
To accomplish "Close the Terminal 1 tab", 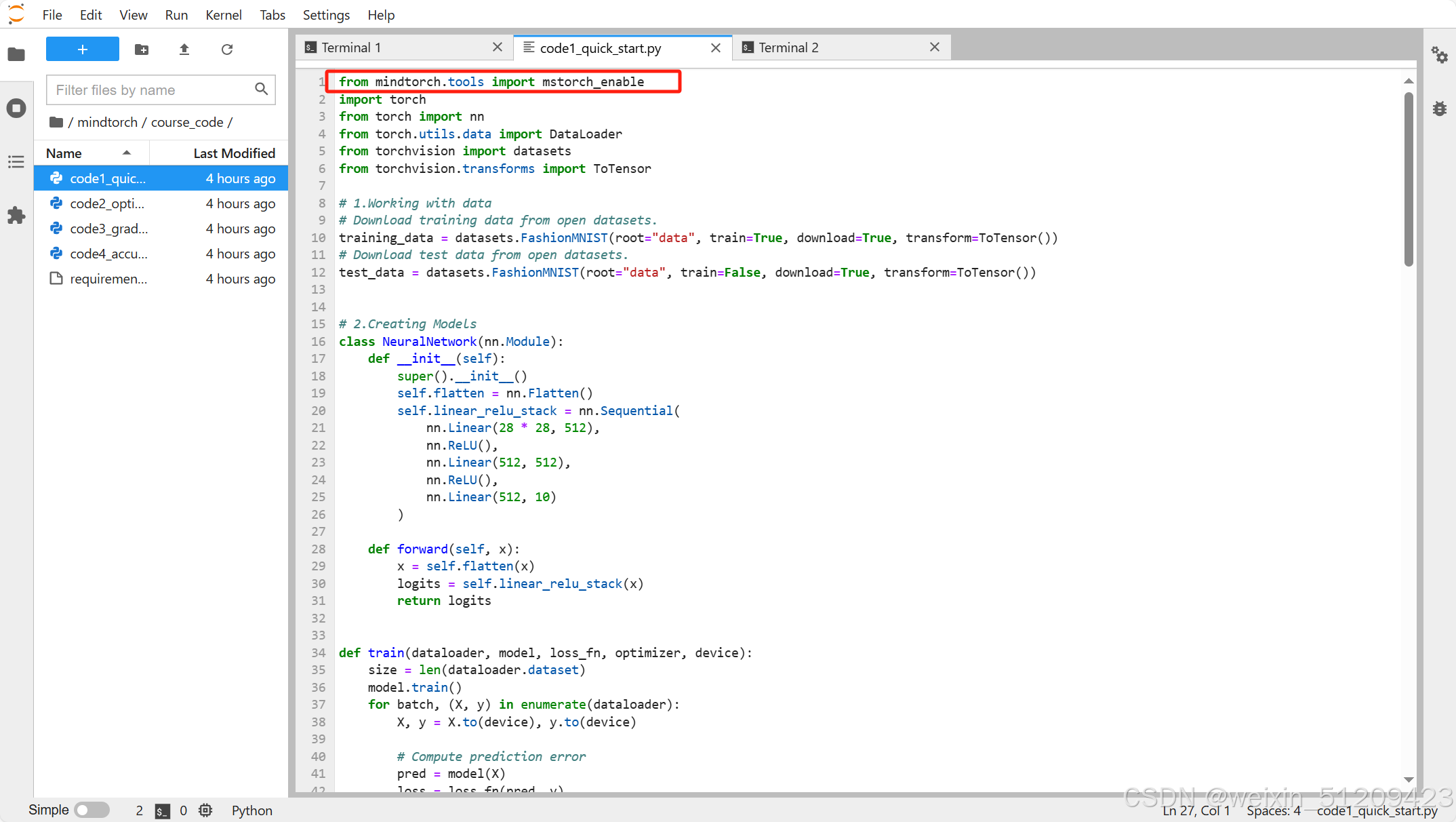I will pyautogui.click(x=498, y=47).
